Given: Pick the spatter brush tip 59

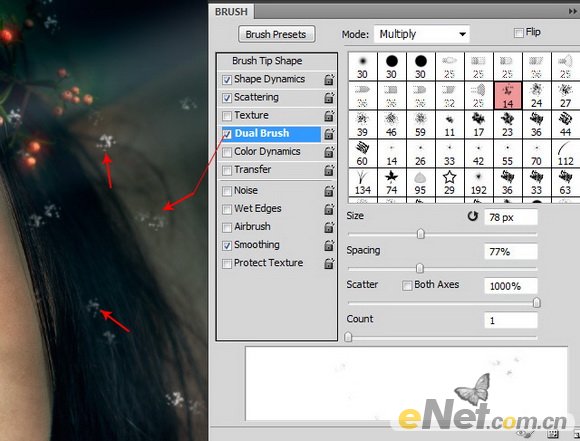Looking at the screenshot, I should (x=420, y=125).
